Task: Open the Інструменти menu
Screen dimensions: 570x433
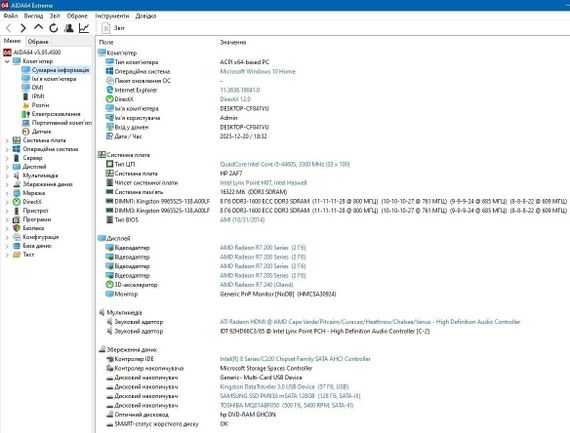Action: pos(112,16)
